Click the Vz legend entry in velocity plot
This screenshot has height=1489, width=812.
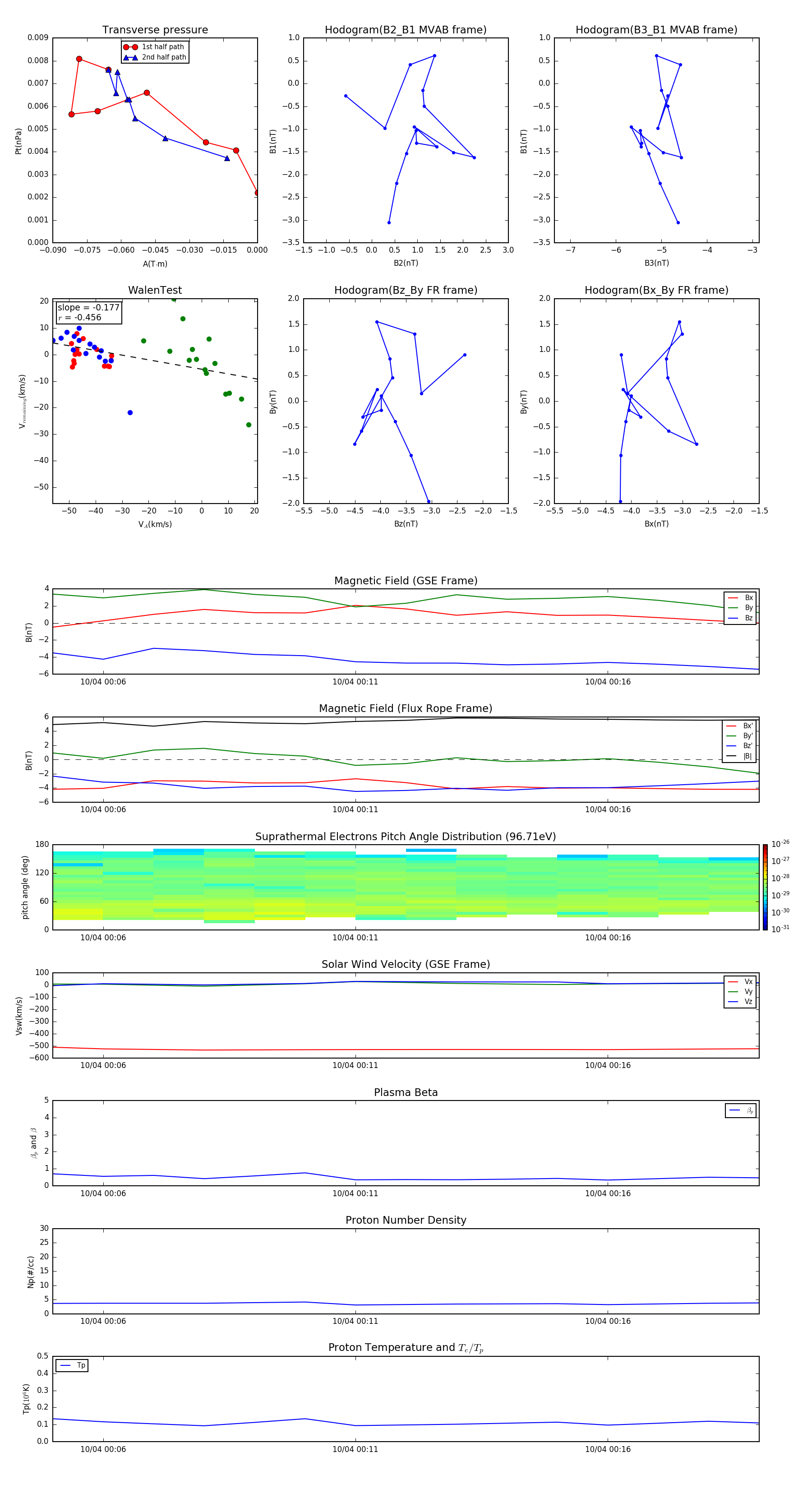point(740,1001)
